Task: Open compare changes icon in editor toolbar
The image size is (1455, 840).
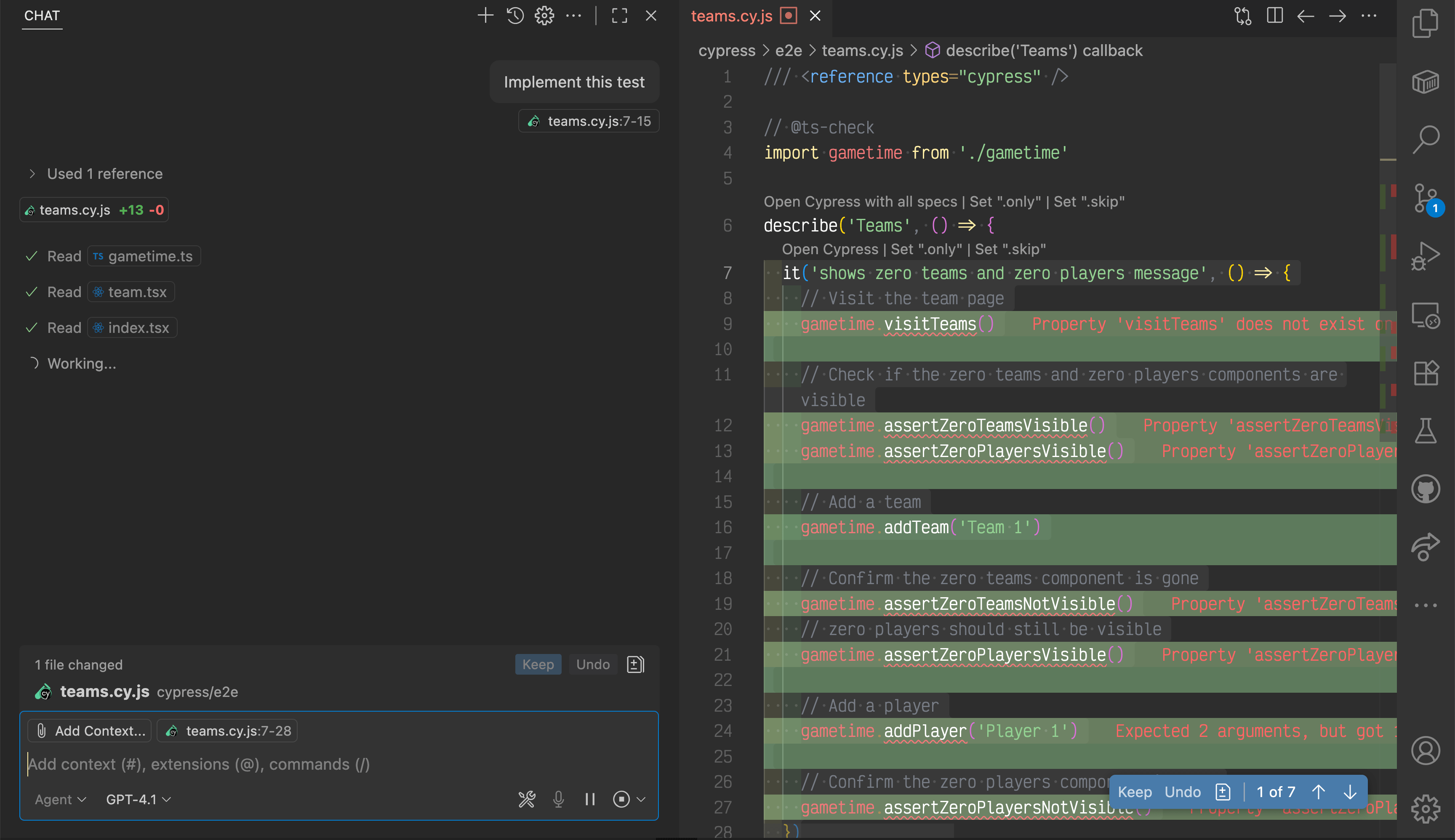Action: (1243, 16)
